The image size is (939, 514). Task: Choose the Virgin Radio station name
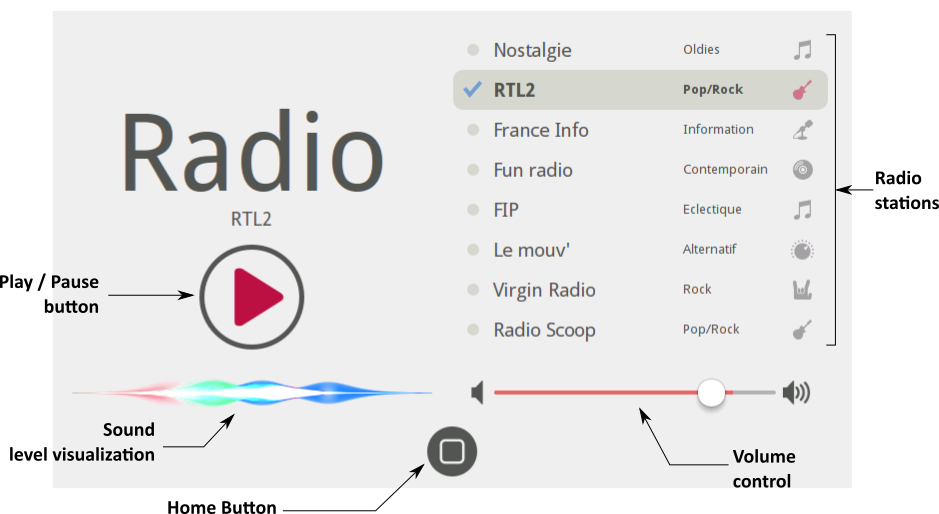coord(544,291)
